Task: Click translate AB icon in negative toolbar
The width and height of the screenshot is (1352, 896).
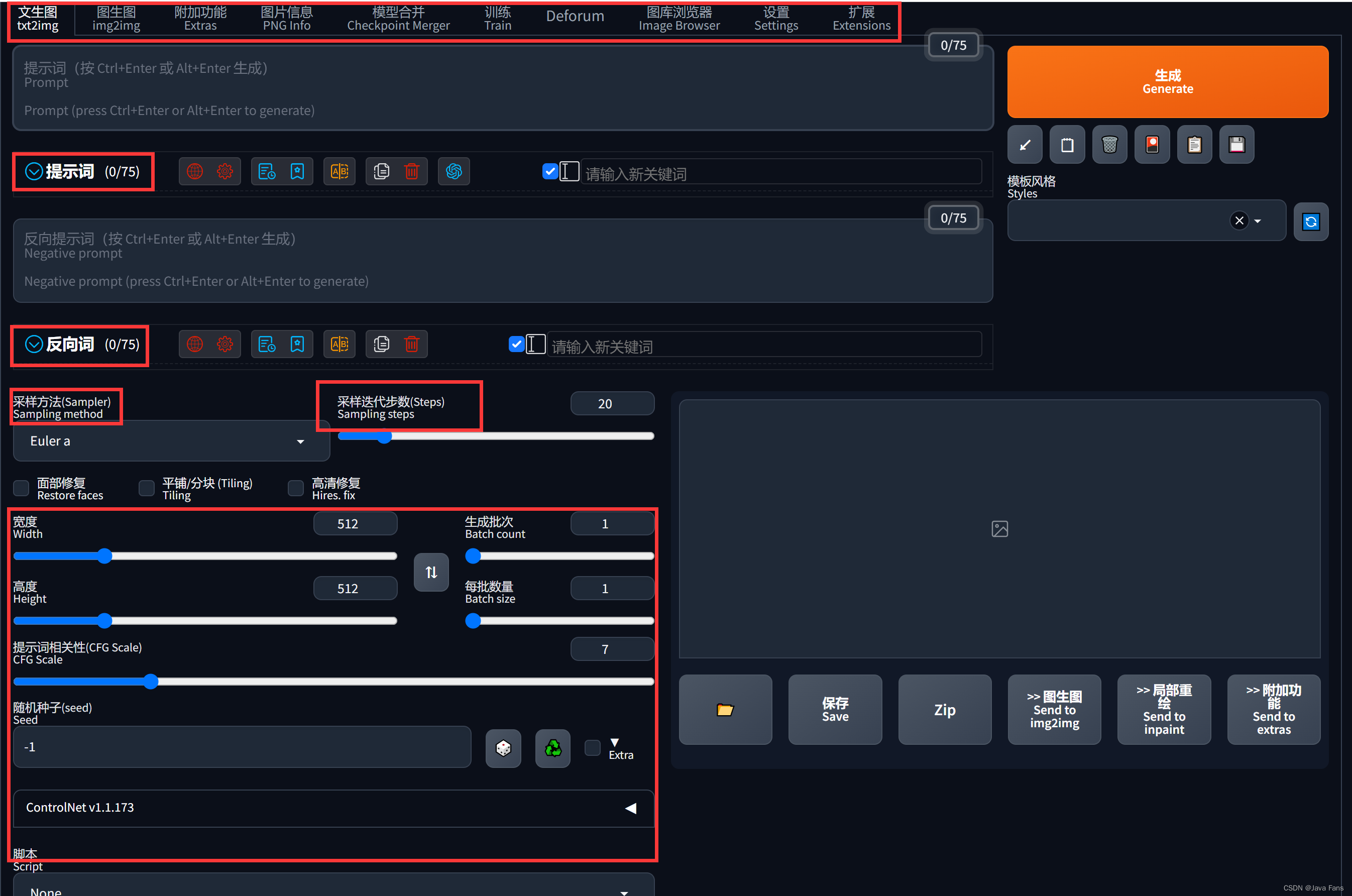Action: [340, 344]
